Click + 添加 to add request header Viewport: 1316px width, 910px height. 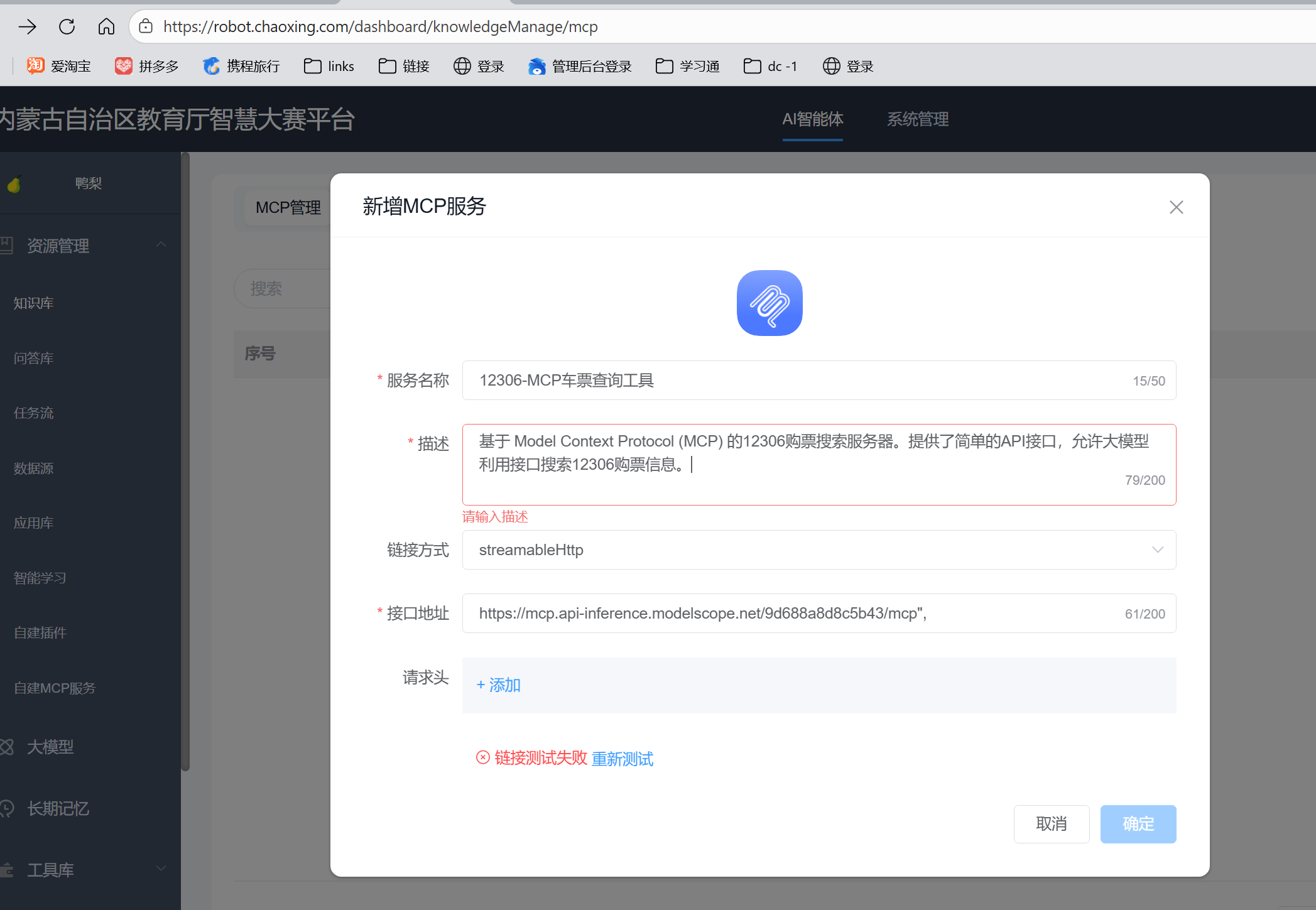click(x=499, y=685)
